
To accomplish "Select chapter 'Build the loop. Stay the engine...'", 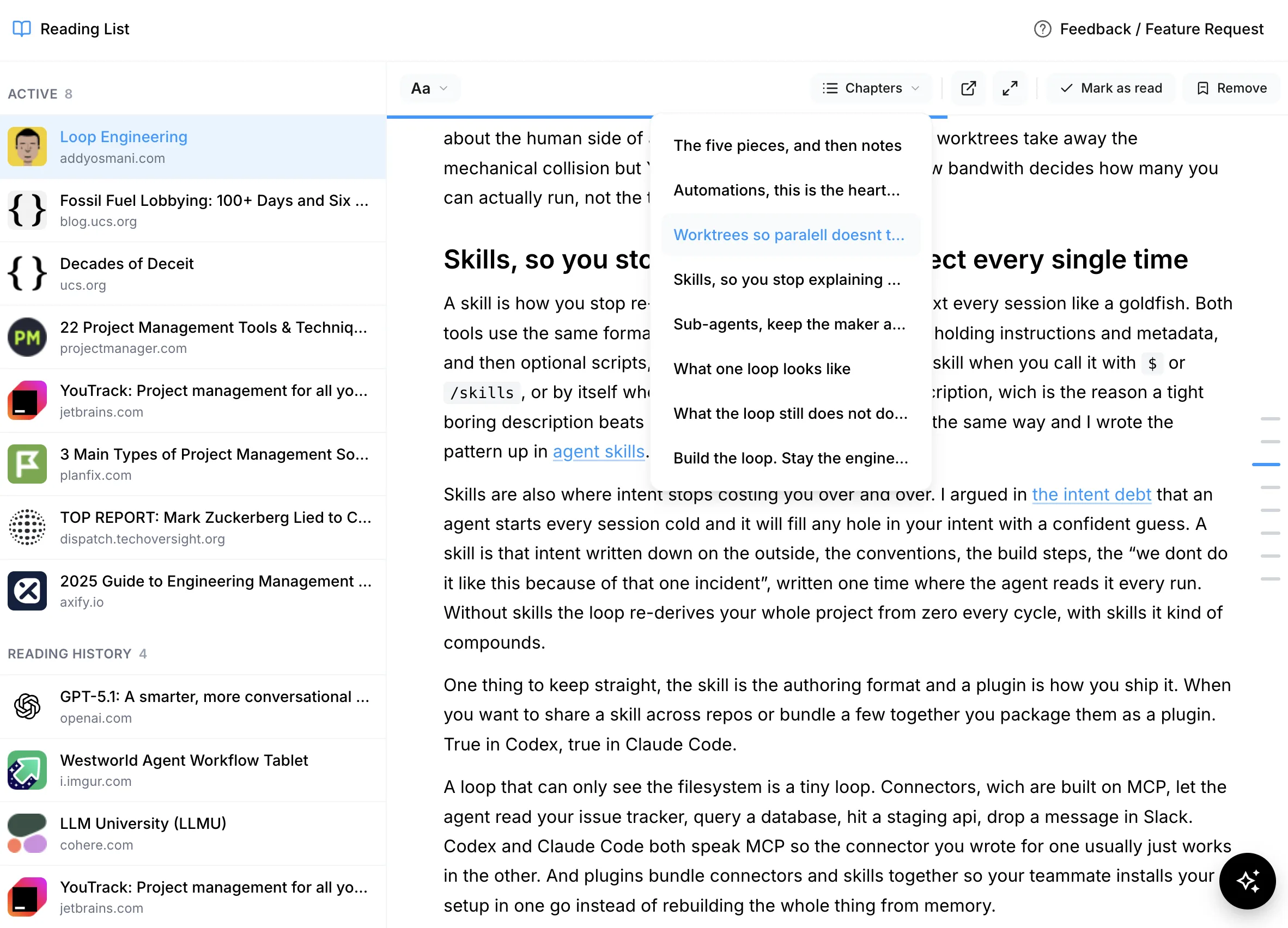I will point(790,458).
